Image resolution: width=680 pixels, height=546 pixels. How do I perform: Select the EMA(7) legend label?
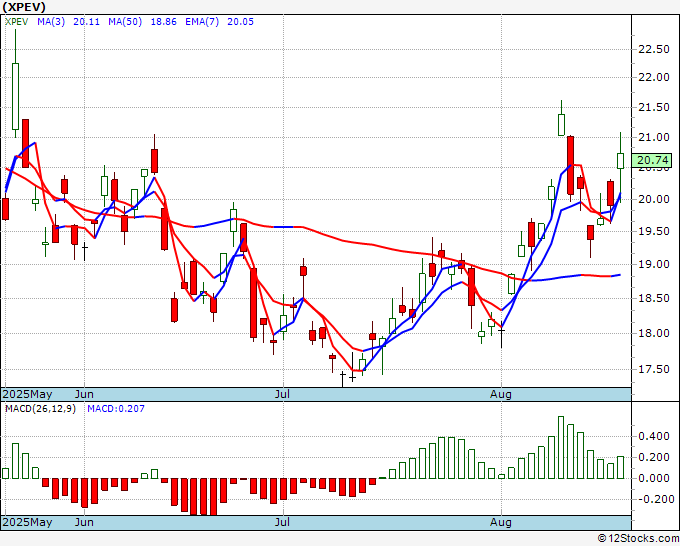coord(202,22)
